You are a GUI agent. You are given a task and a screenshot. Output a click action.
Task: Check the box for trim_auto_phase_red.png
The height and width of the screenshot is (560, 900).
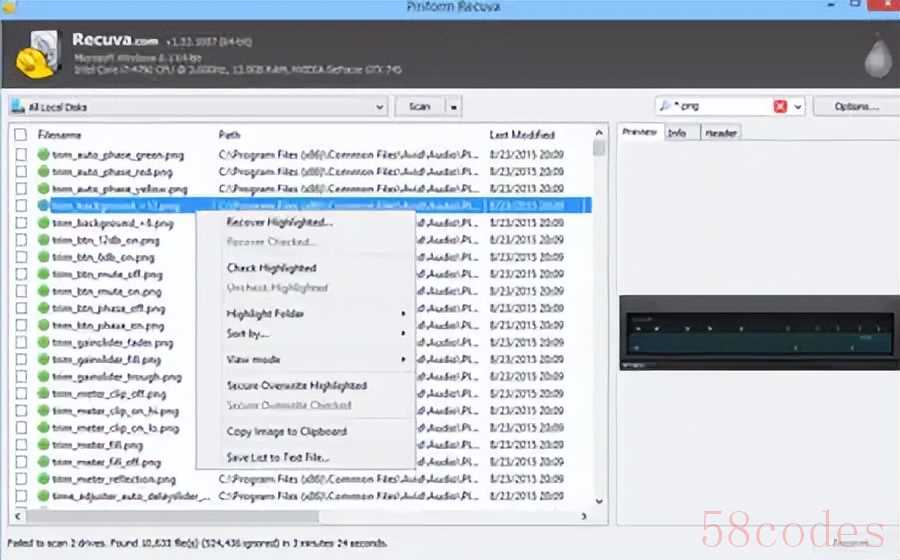(x=21, y=171)
